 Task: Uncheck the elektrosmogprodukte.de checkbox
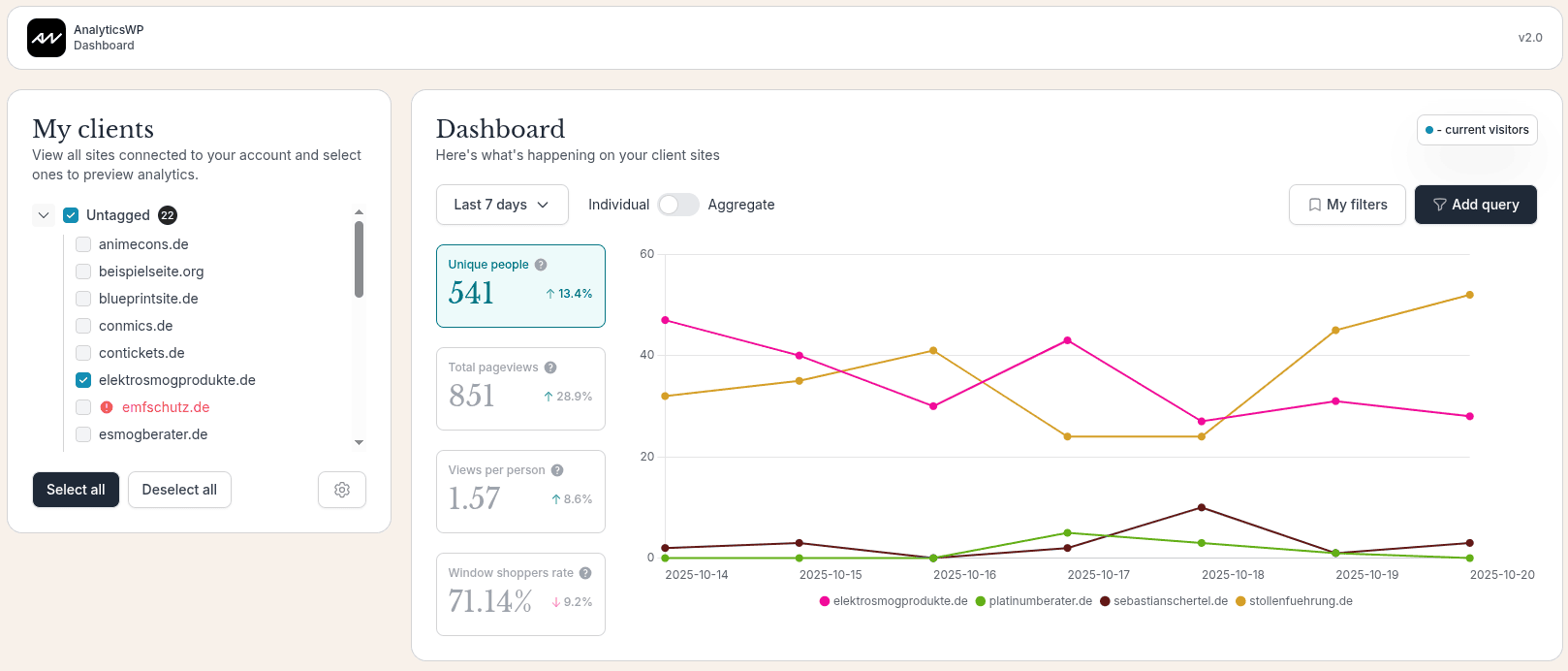pyautogui.click(x=83, y=380)
